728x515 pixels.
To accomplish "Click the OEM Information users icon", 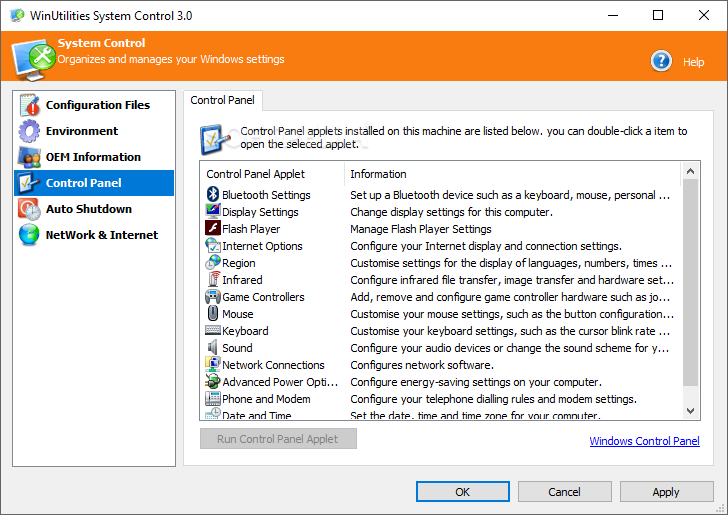I will 29,157.
